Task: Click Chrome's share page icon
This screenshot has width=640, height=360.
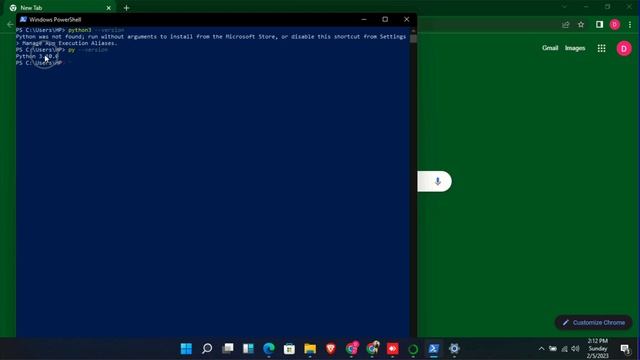Action: click(x=566, y=25)
